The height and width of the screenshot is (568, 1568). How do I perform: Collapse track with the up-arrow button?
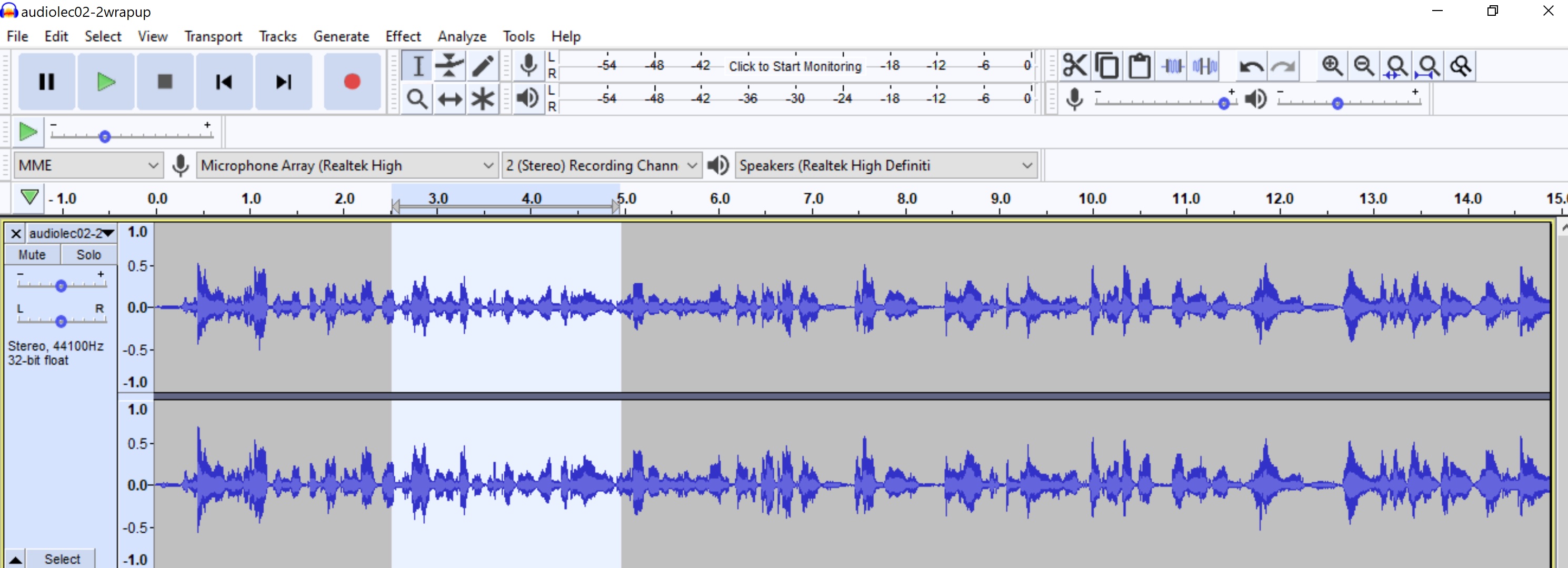coord(15,559)
